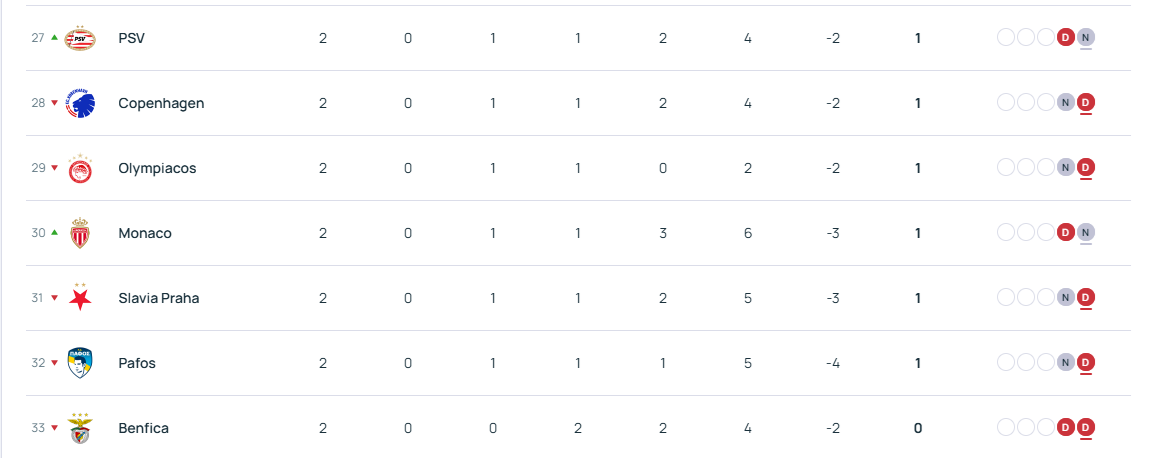The image size is (1149, 458).
Task: Open the Copenhagen team link
Action: pos(161,103)
